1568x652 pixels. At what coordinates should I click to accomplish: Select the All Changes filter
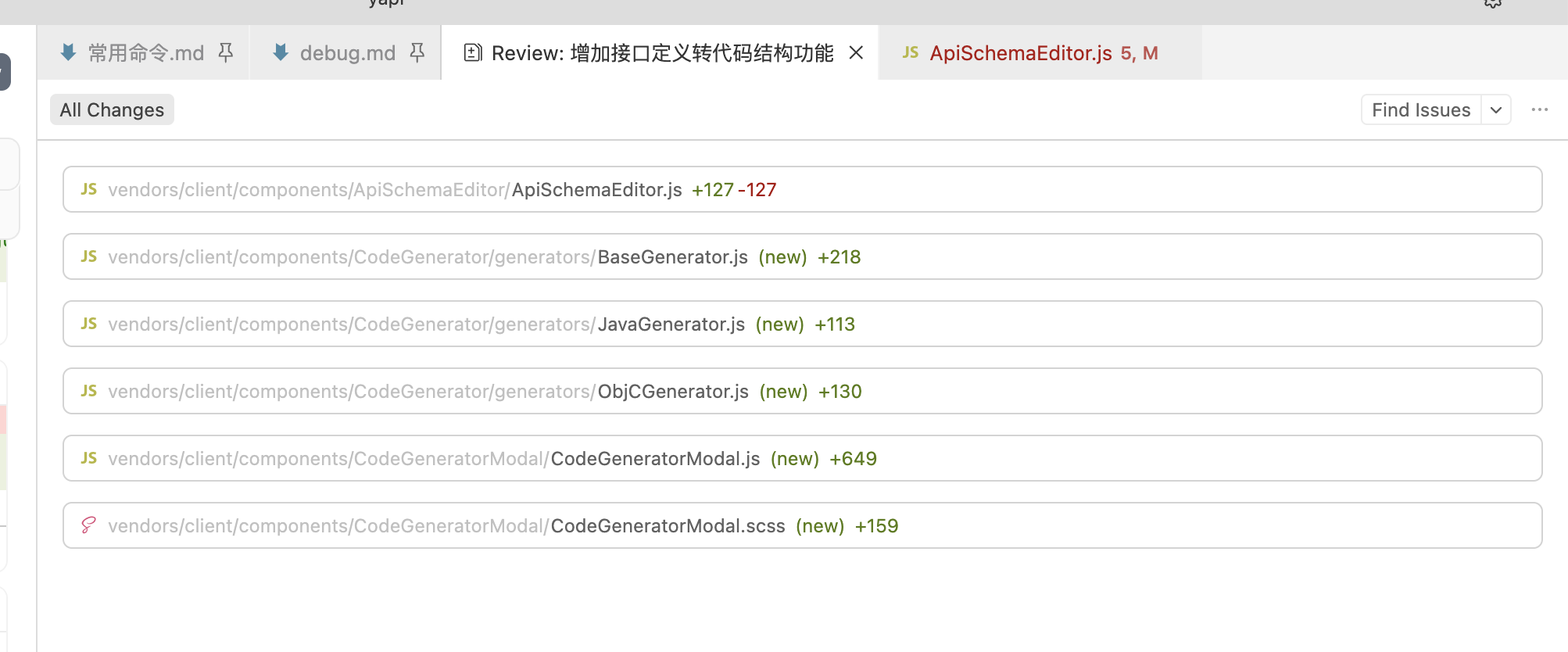tap(112, 109)
